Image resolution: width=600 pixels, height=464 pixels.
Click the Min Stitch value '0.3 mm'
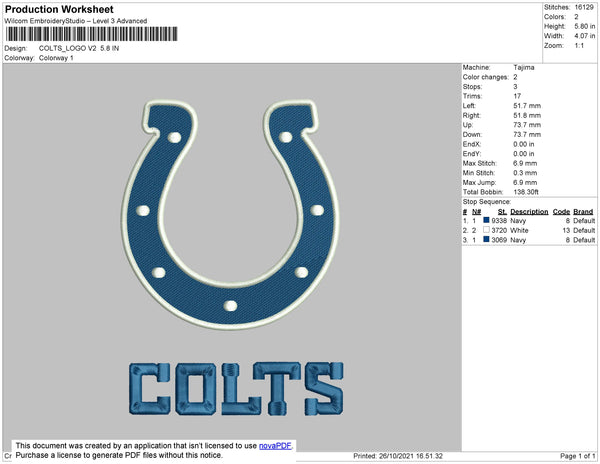pos(525,173)
